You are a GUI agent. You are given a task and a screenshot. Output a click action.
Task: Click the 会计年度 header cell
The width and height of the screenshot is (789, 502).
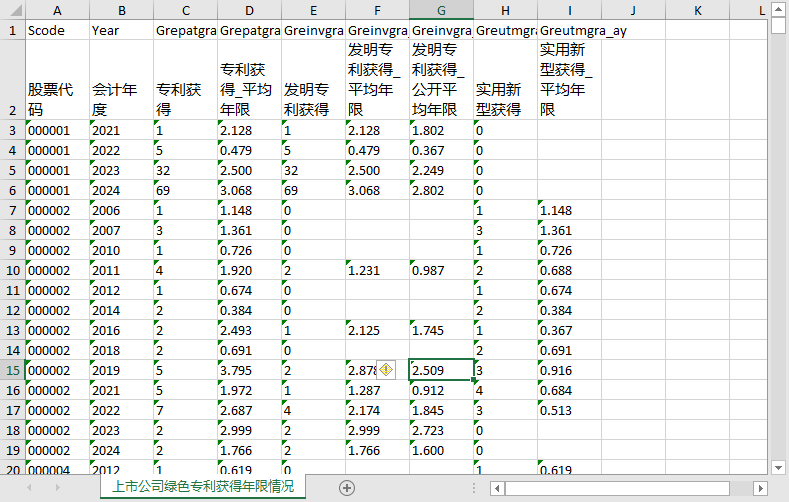pos(121,79)
